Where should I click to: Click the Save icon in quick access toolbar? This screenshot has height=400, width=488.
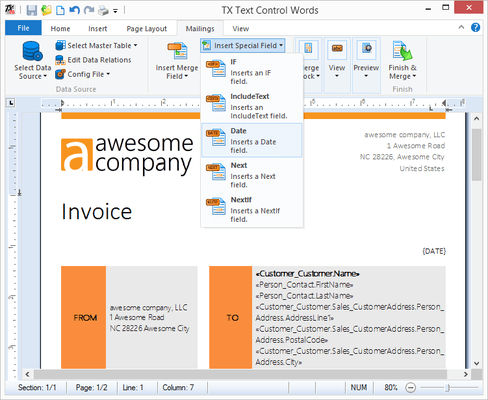(x=32, y=10)
